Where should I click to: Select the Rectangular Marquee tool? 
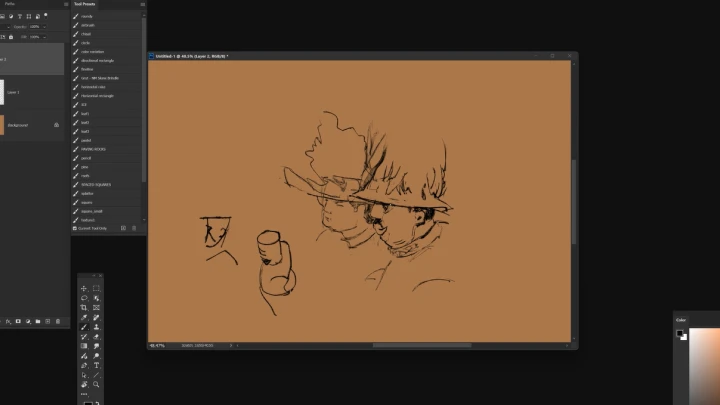(x=96, y=288)
